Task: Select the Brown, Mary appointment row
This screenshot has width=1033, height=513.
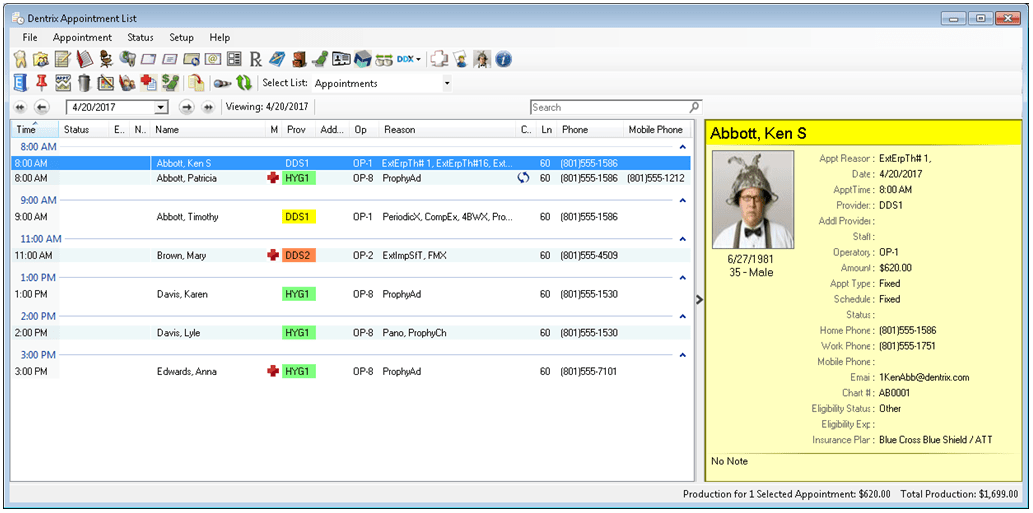Action: tap(350, 256)
